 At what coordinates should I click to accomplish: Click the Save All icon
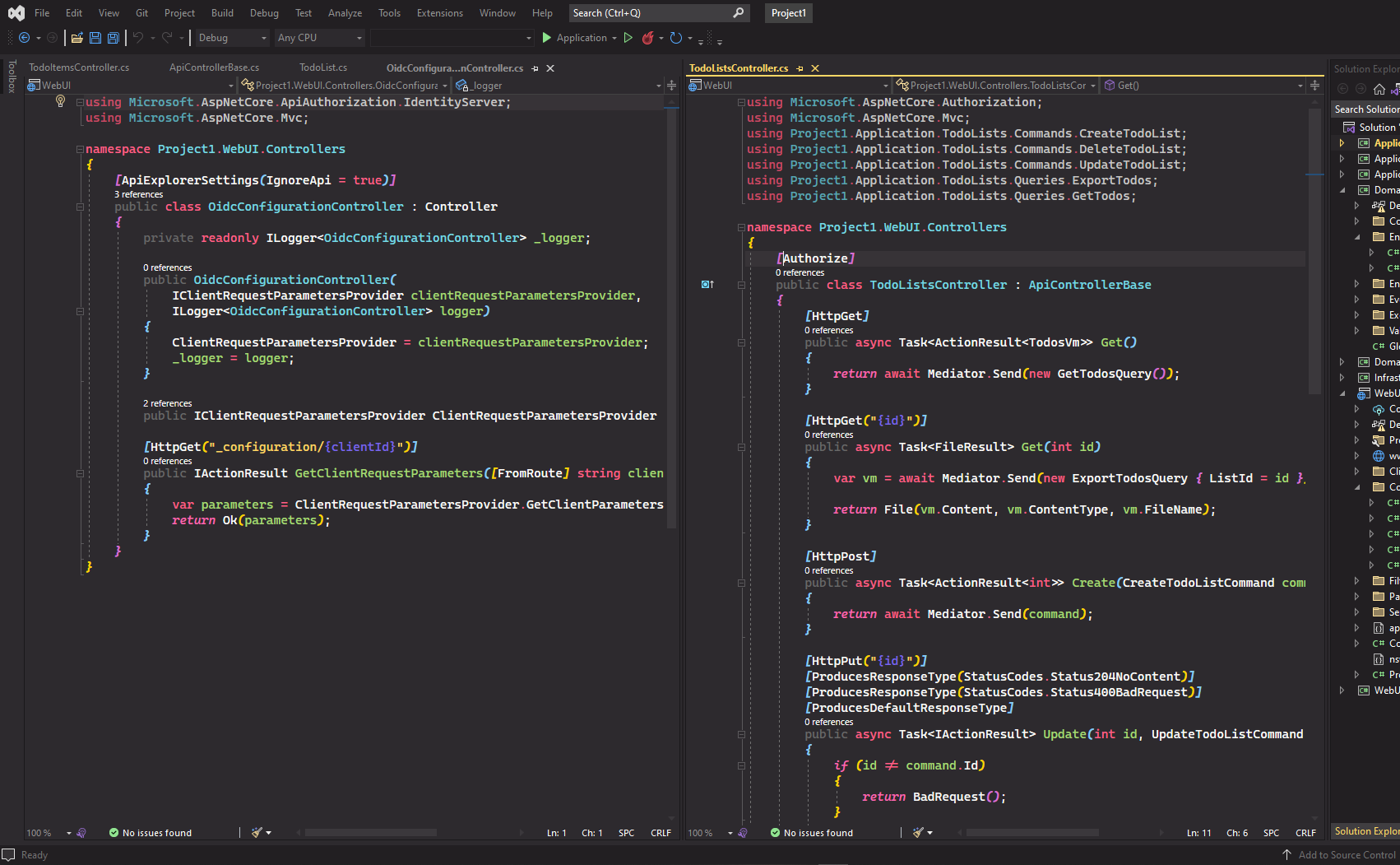(x=114, y=38)
